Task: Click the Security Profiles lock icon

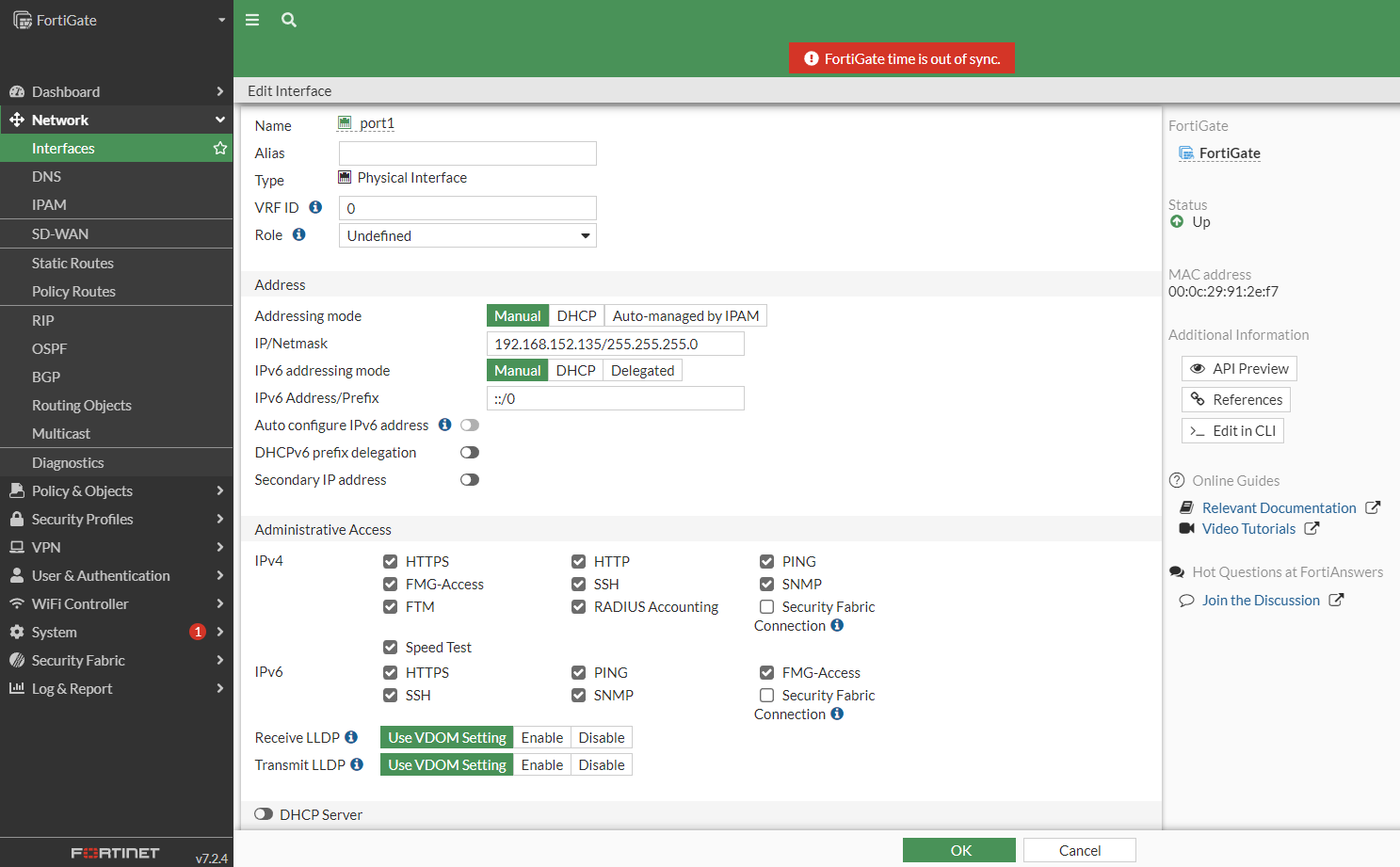Action: click(x=16, y=519)
